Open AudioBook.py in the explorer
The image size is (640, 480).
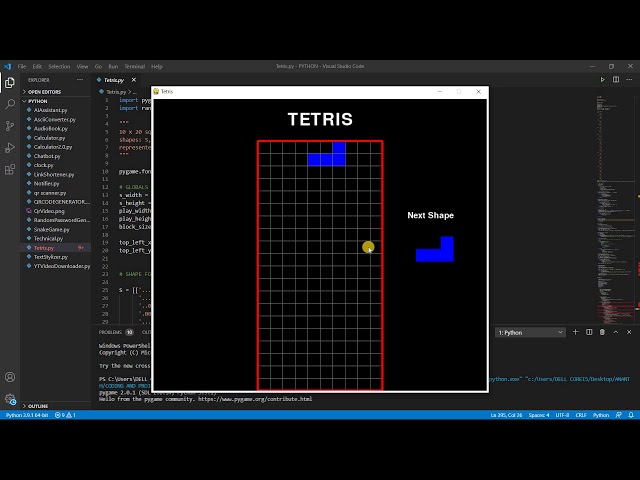51,129
